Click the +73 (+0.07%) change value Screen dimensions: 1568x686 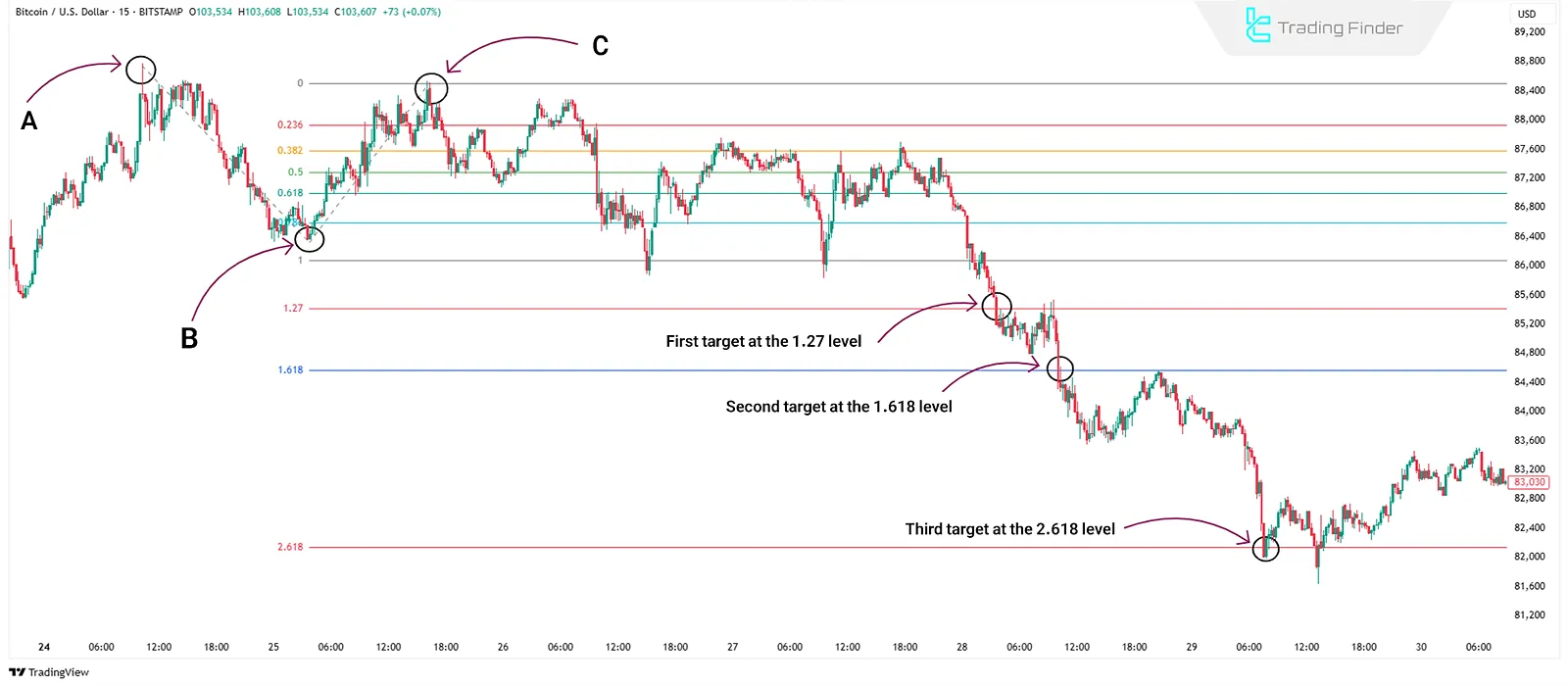412,12
